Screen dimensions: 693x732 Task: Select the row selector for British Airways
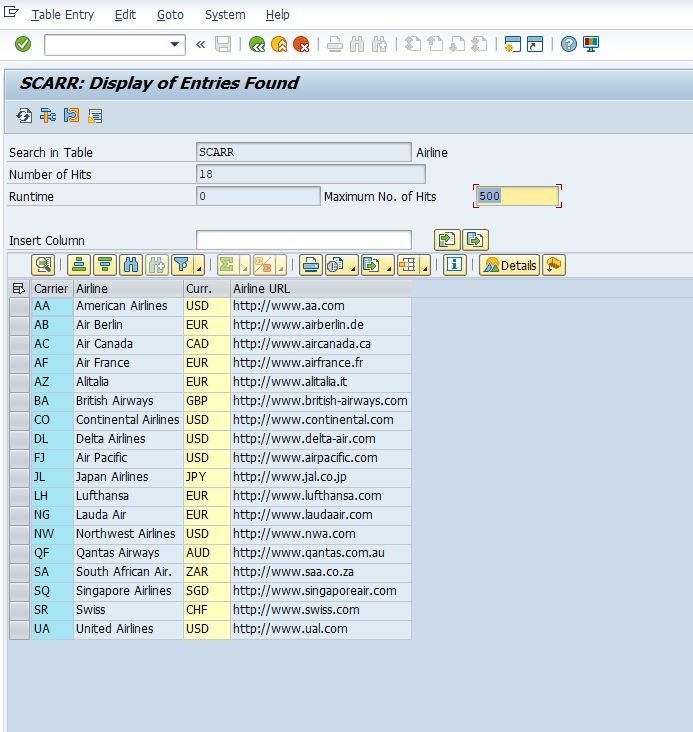(x=19, y=401)
